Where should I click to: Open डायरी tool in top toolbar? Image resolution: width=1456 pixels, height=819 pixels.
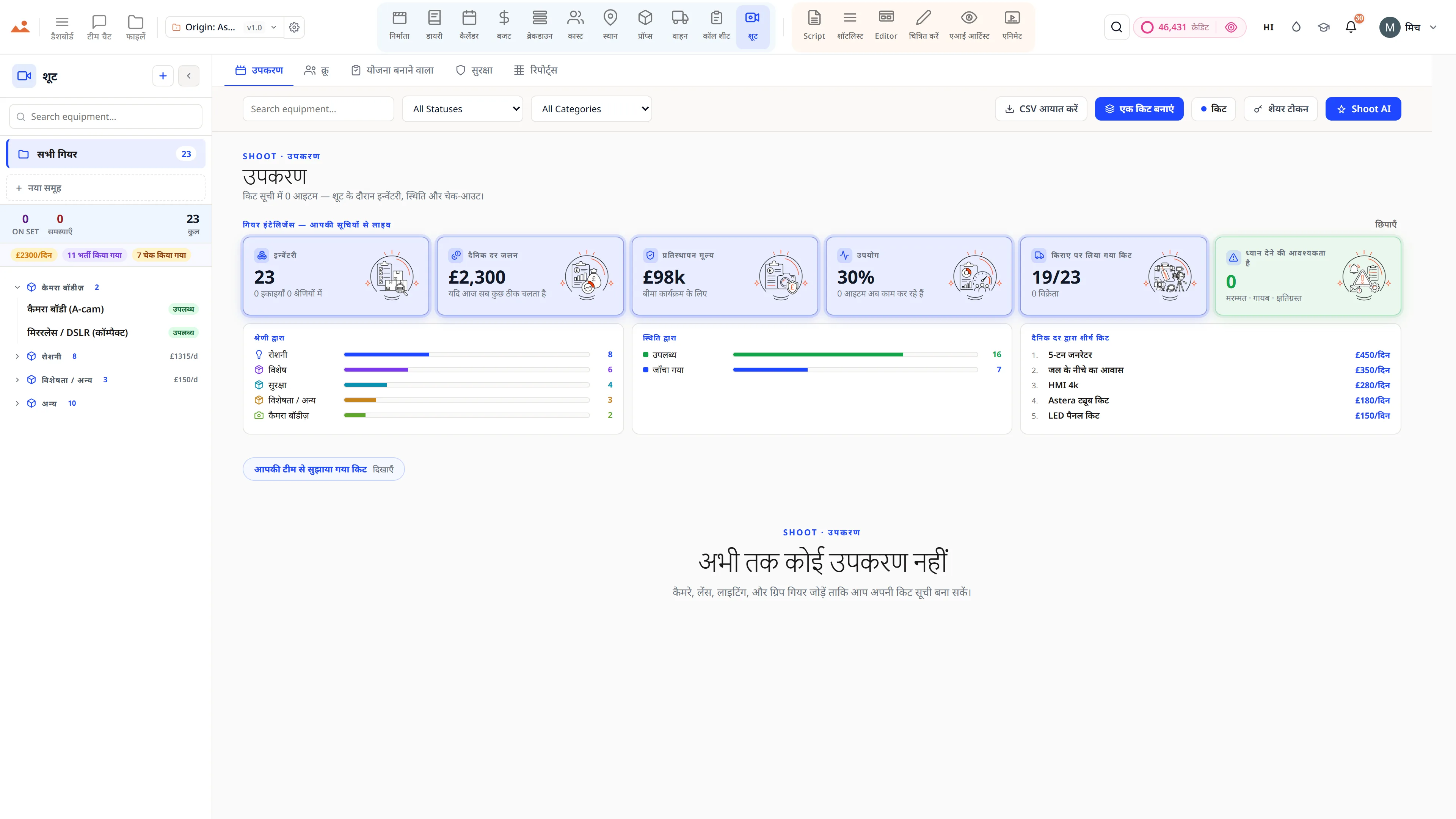click(434, 27)
